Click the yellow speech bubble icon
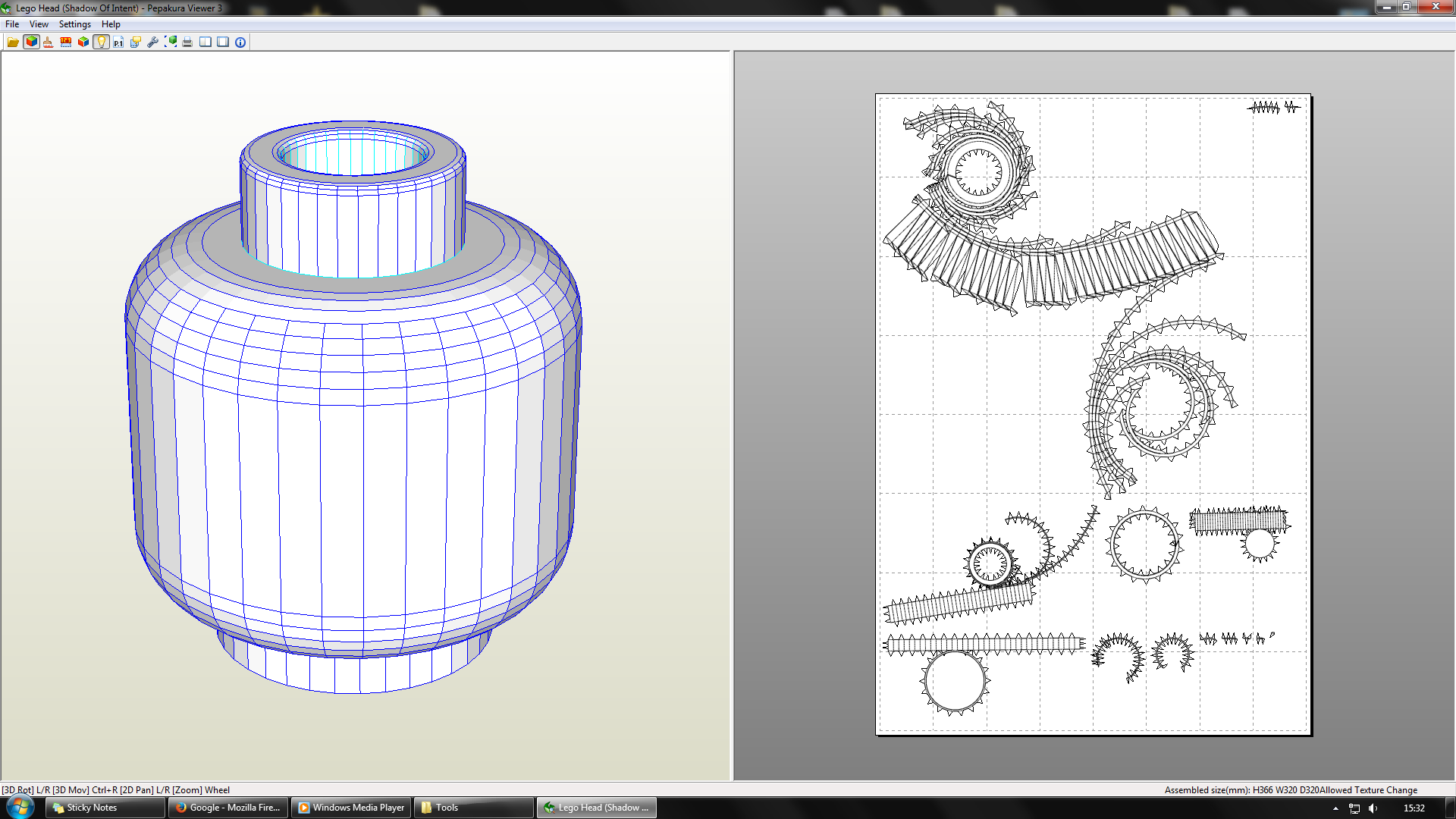The width and height of the screenshot is (1456, 819). (136, 42)
